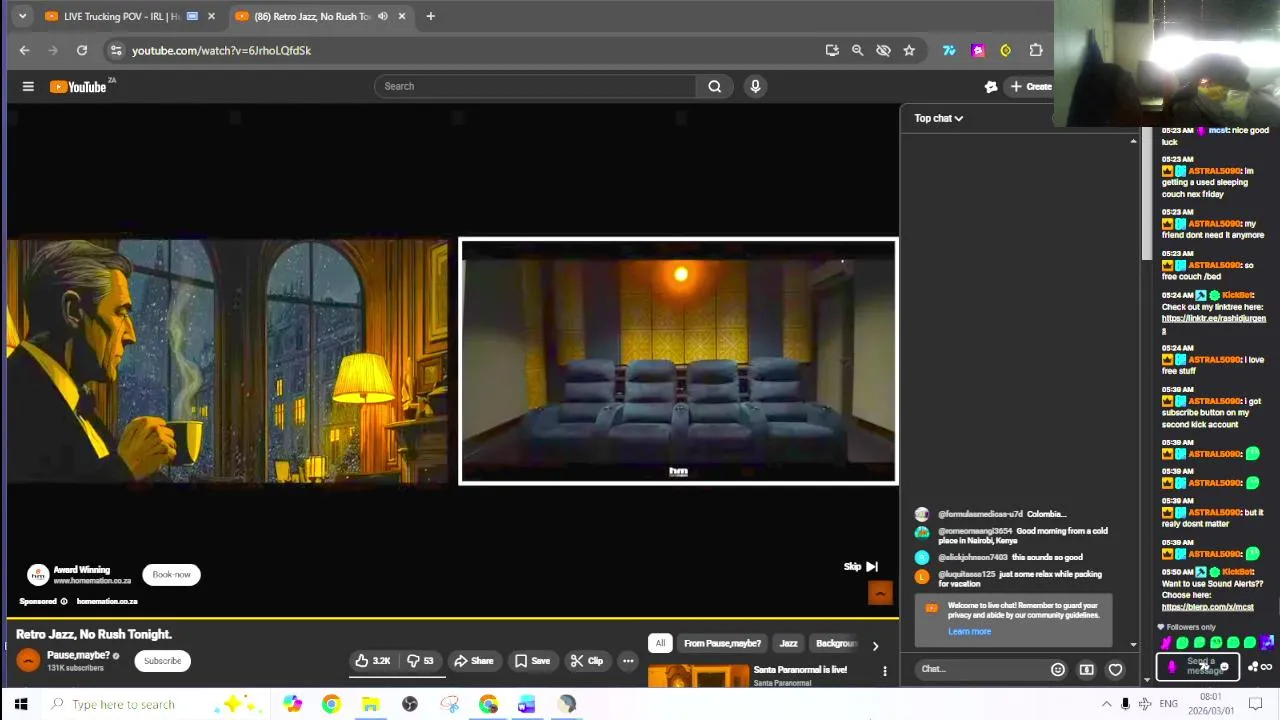1280x720 pixels.
Task: Open Santa Paranormal is live! thumbnail
Action: pyautogui.click(x=698, y=676)
